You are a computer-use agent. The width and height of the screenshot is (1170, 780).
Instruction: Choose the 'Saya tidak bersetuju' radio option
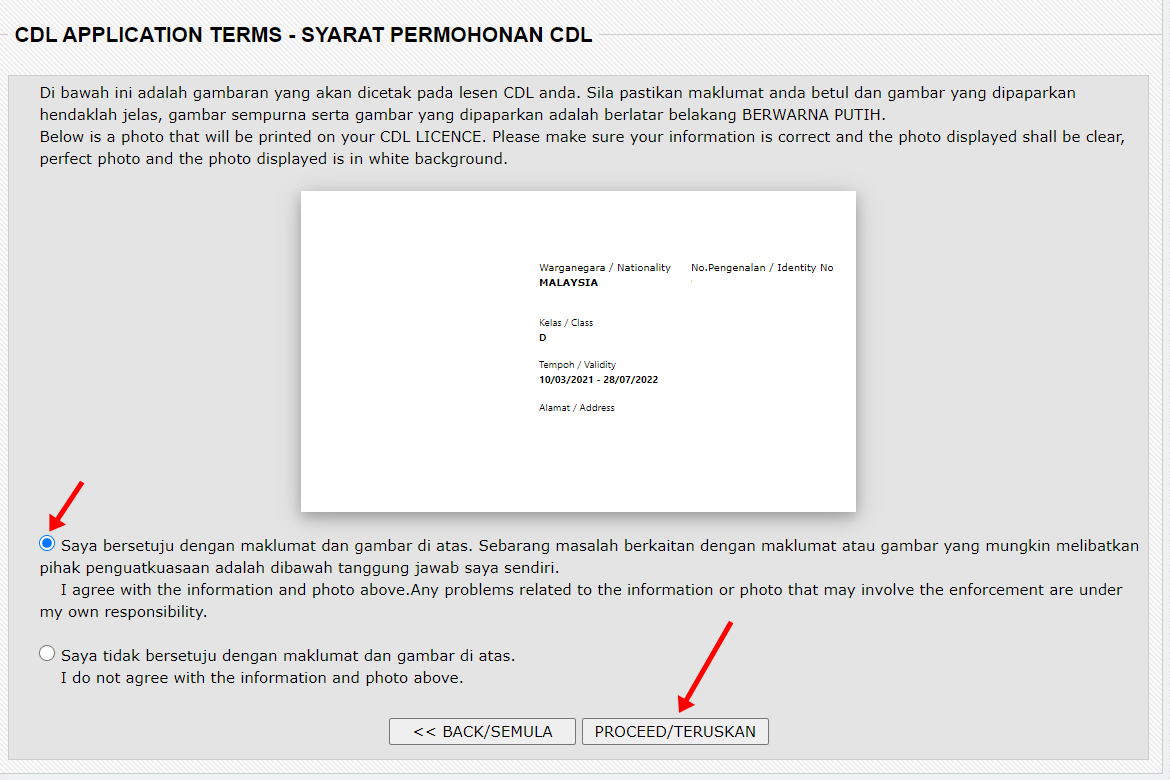(47, 653)
